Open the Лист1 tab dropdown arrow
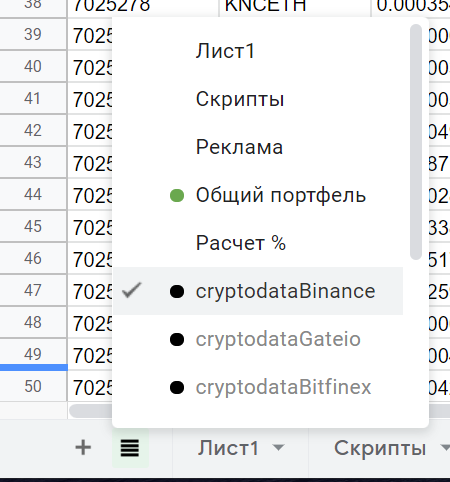The height and width of the screenshot is (482, 450). (x=278, y=448)
